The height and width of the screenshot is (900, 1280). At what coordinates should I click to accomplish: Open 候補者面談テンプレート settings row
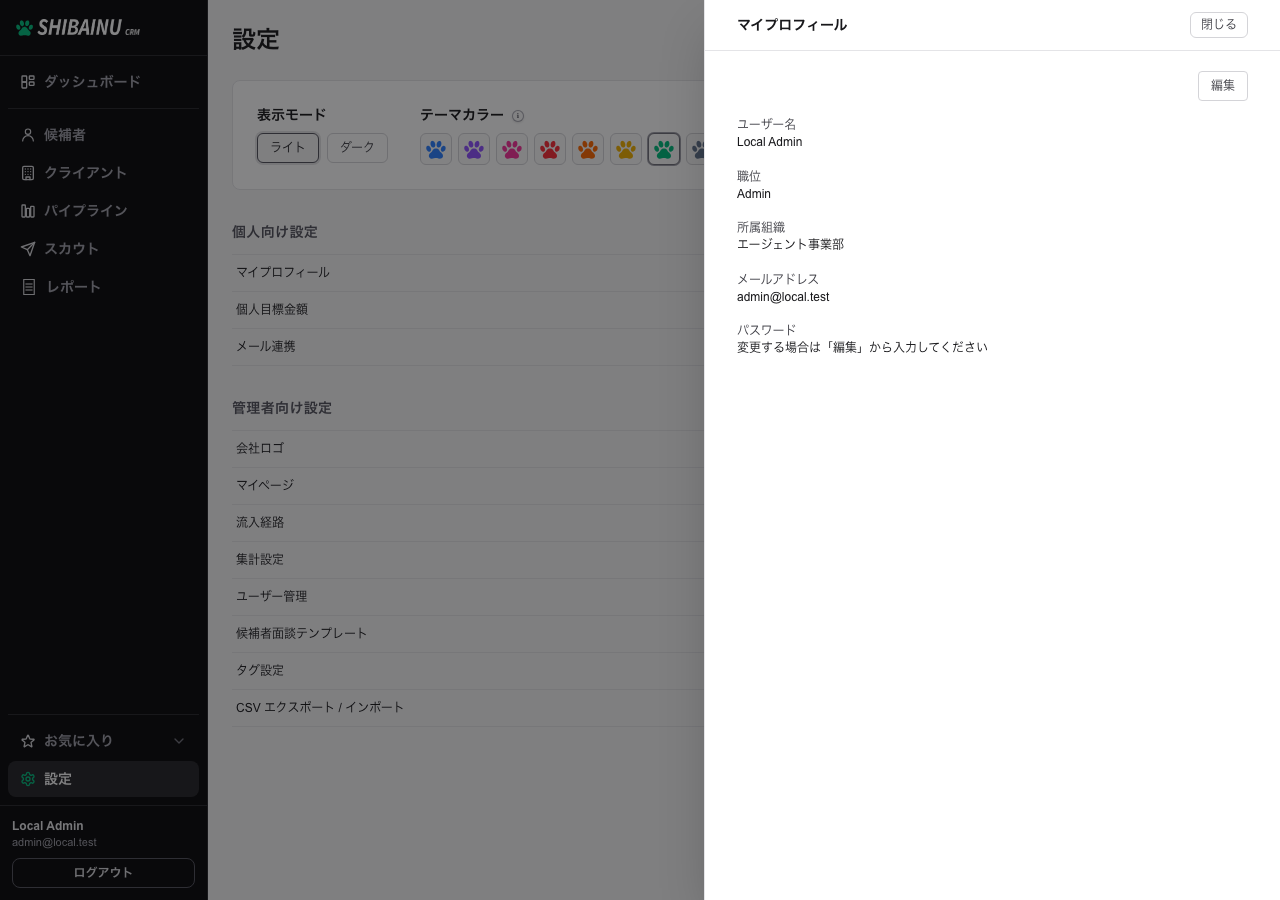(x=468, y=634)
